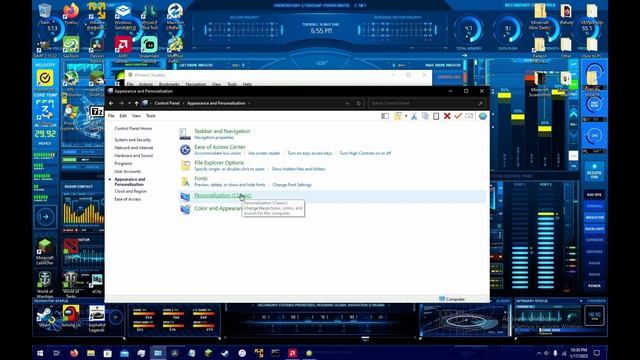Open the address bar history dropdown
640x360 pixels.
point(347,103)
